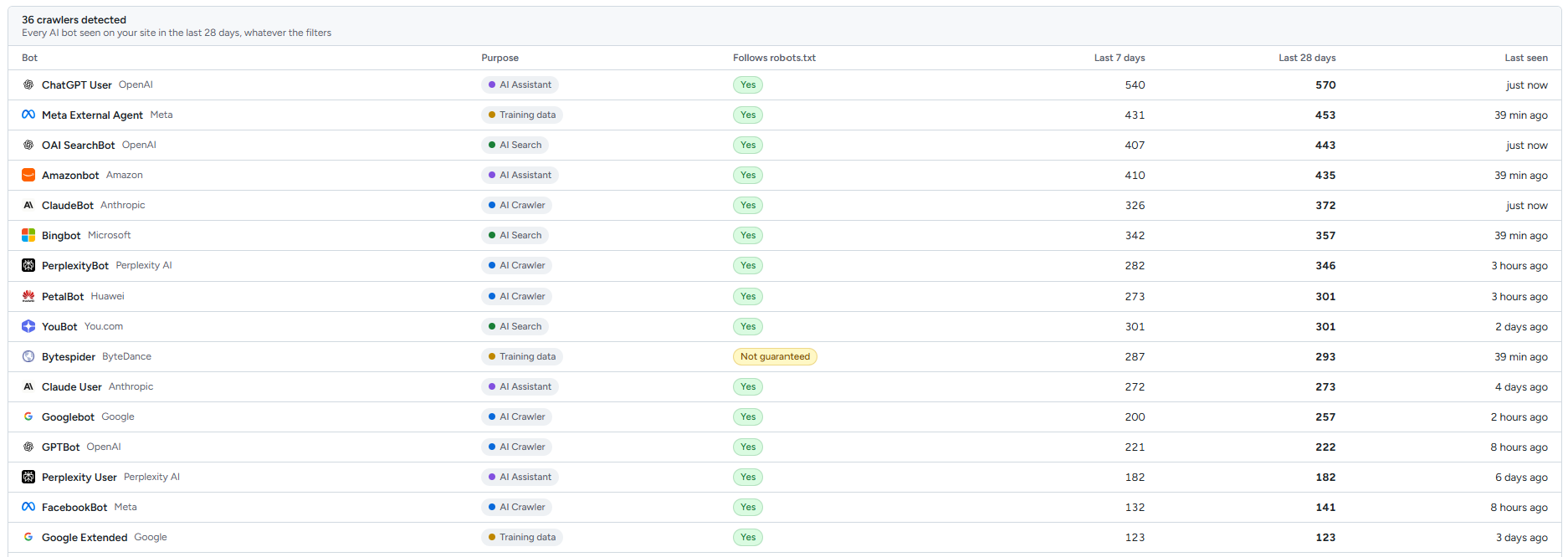Screen dimensions: 1568x557
Task: Click Training data tag on Google Extended row
Action: pos(522,537)
